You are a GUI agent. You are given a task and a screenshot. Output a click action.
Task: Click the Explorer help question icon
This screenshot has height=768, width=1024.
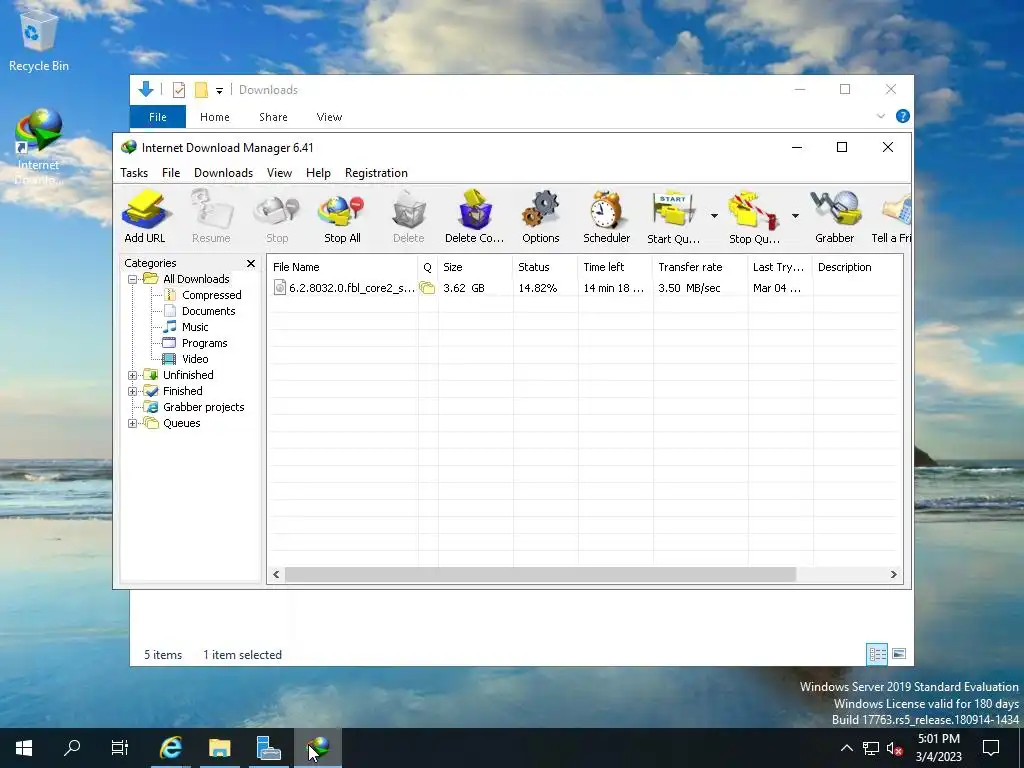pos(903,116)
